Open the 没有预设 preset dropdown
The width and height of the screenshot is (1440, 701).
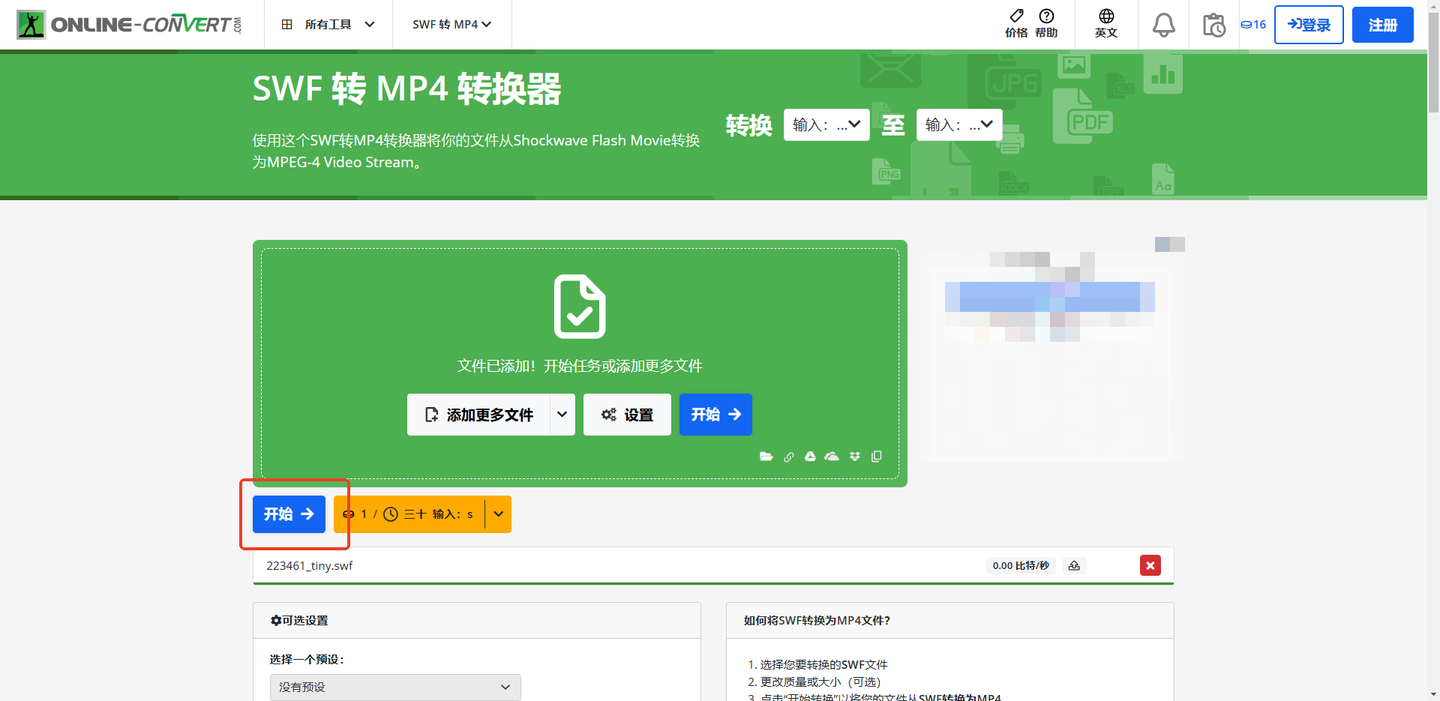(x=395, y=687)
